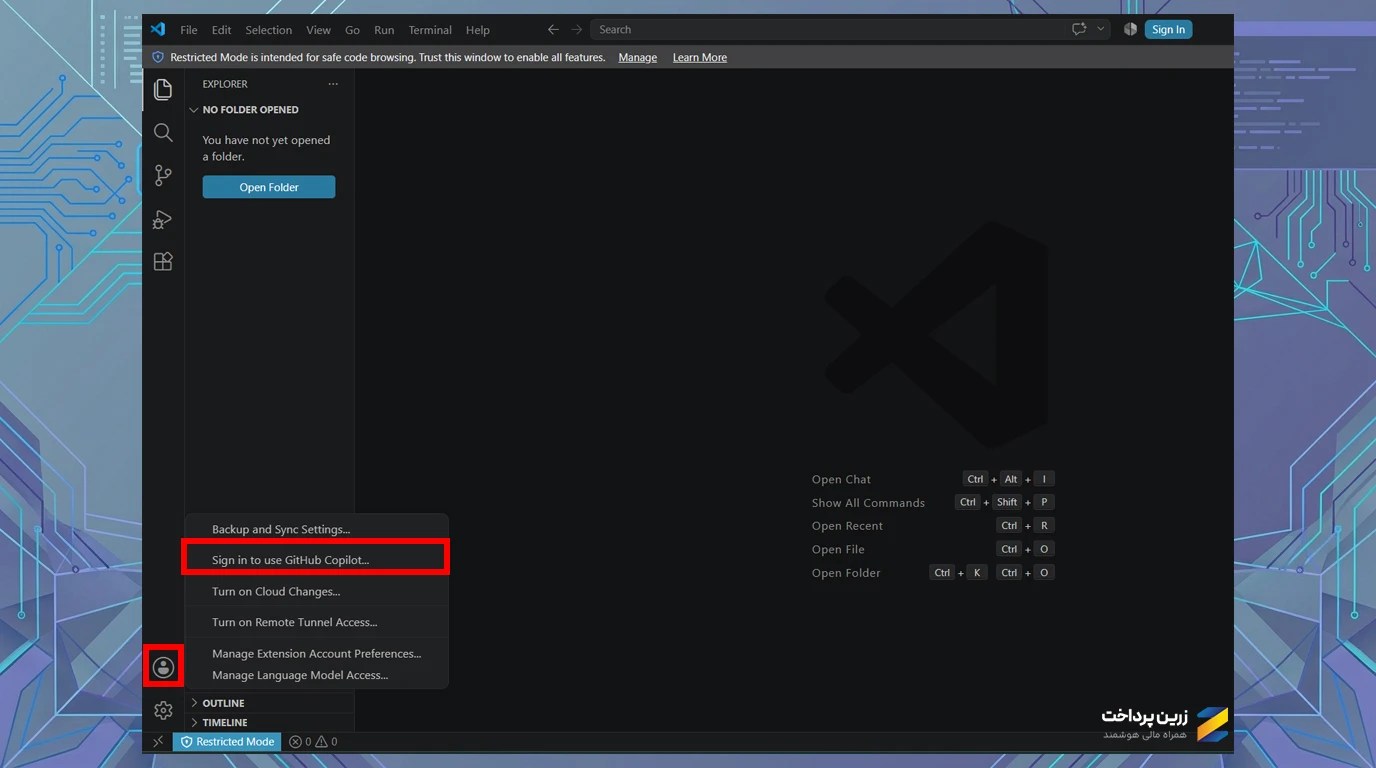Open the Selection menu

[269, 30]
